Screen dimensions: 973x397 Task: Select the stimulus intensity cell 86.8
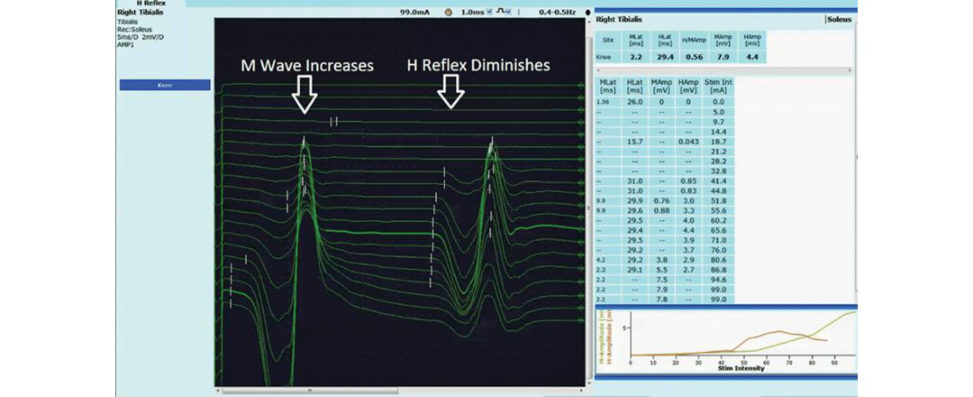(x=719, y=270)
